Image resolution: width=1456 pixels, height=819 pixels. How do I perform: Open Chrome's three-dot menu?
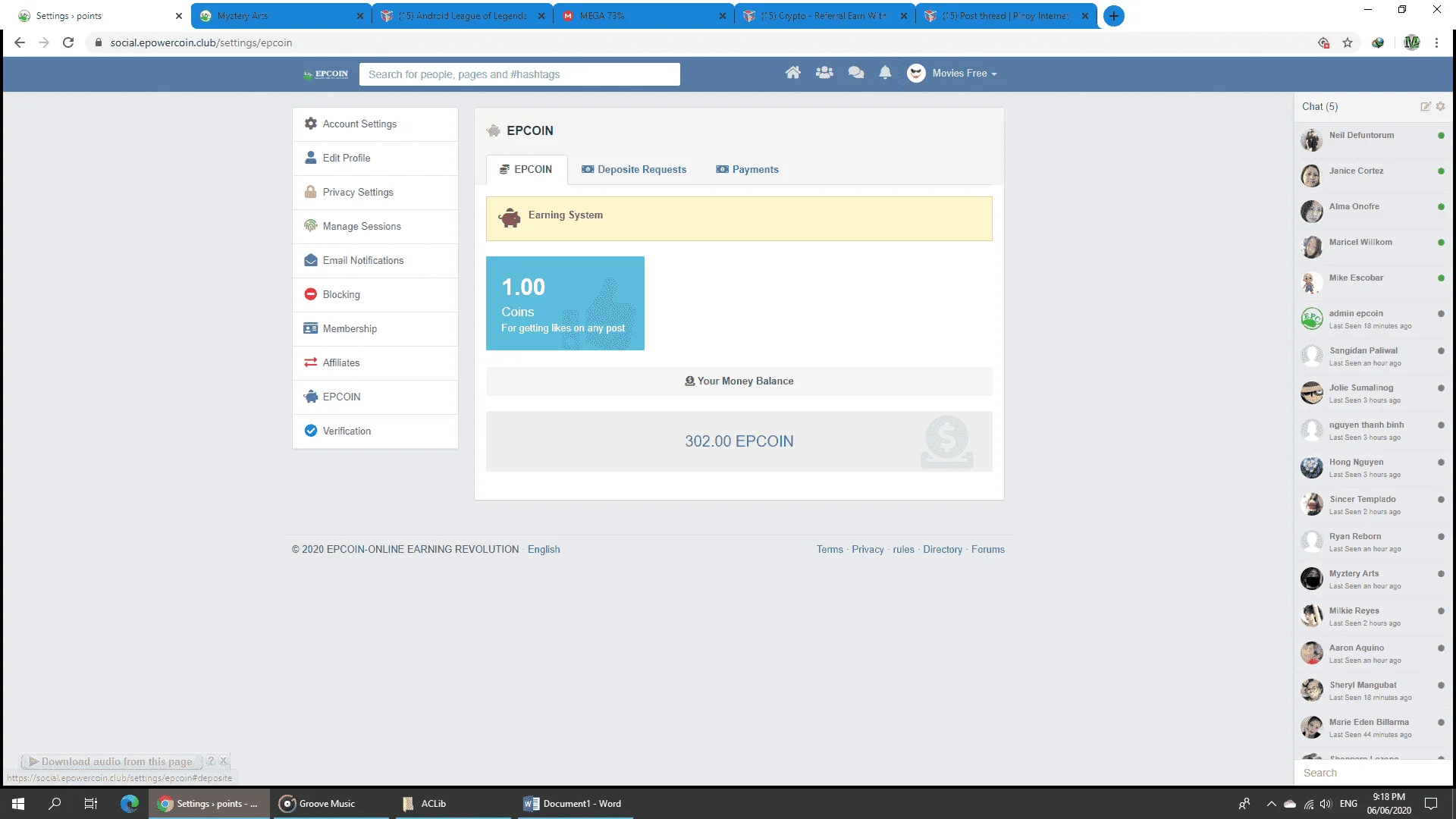click(1436, 42)
